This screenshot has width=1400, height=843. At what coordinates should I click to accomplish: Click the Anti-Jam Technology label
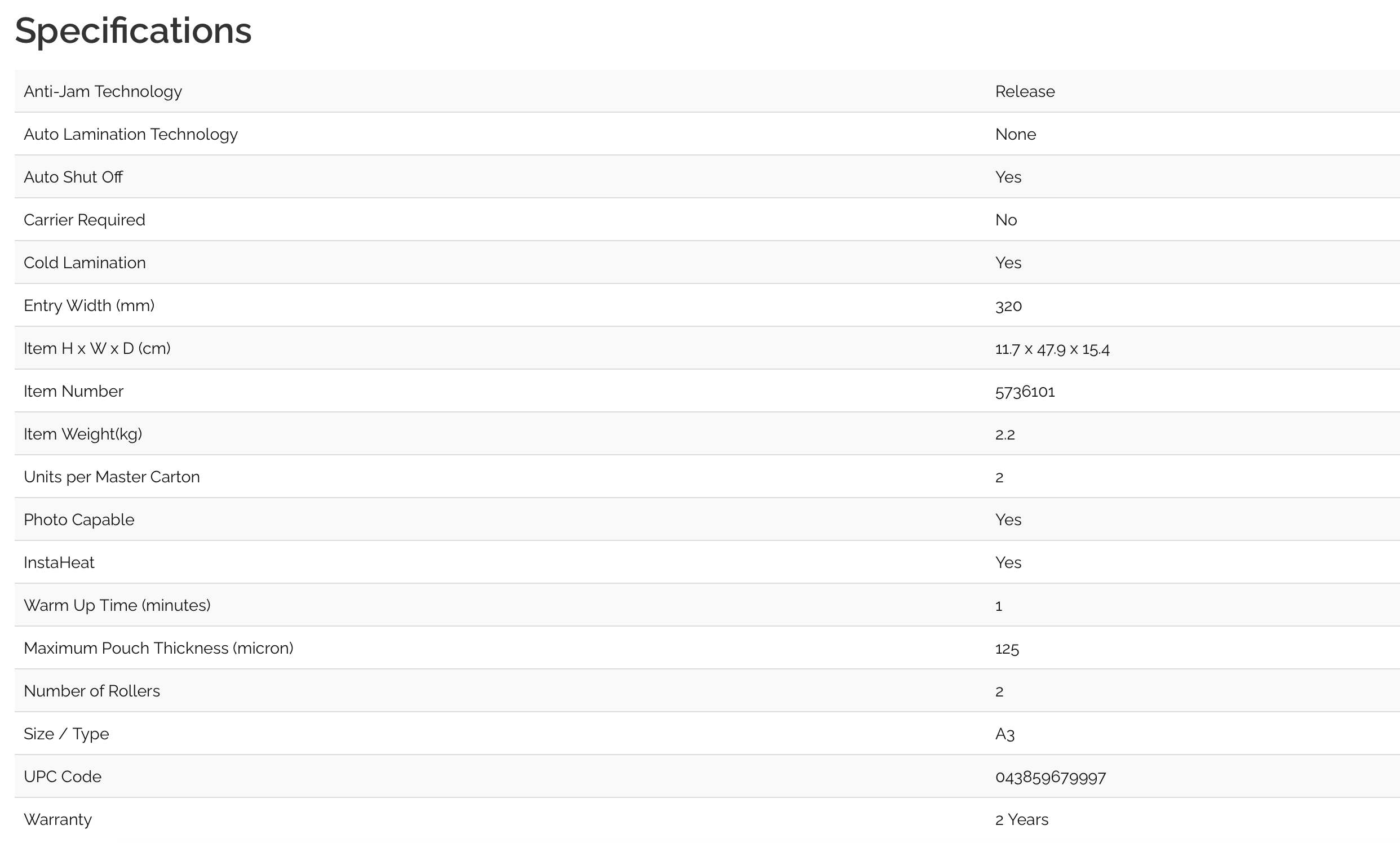(x=103, y=91)
